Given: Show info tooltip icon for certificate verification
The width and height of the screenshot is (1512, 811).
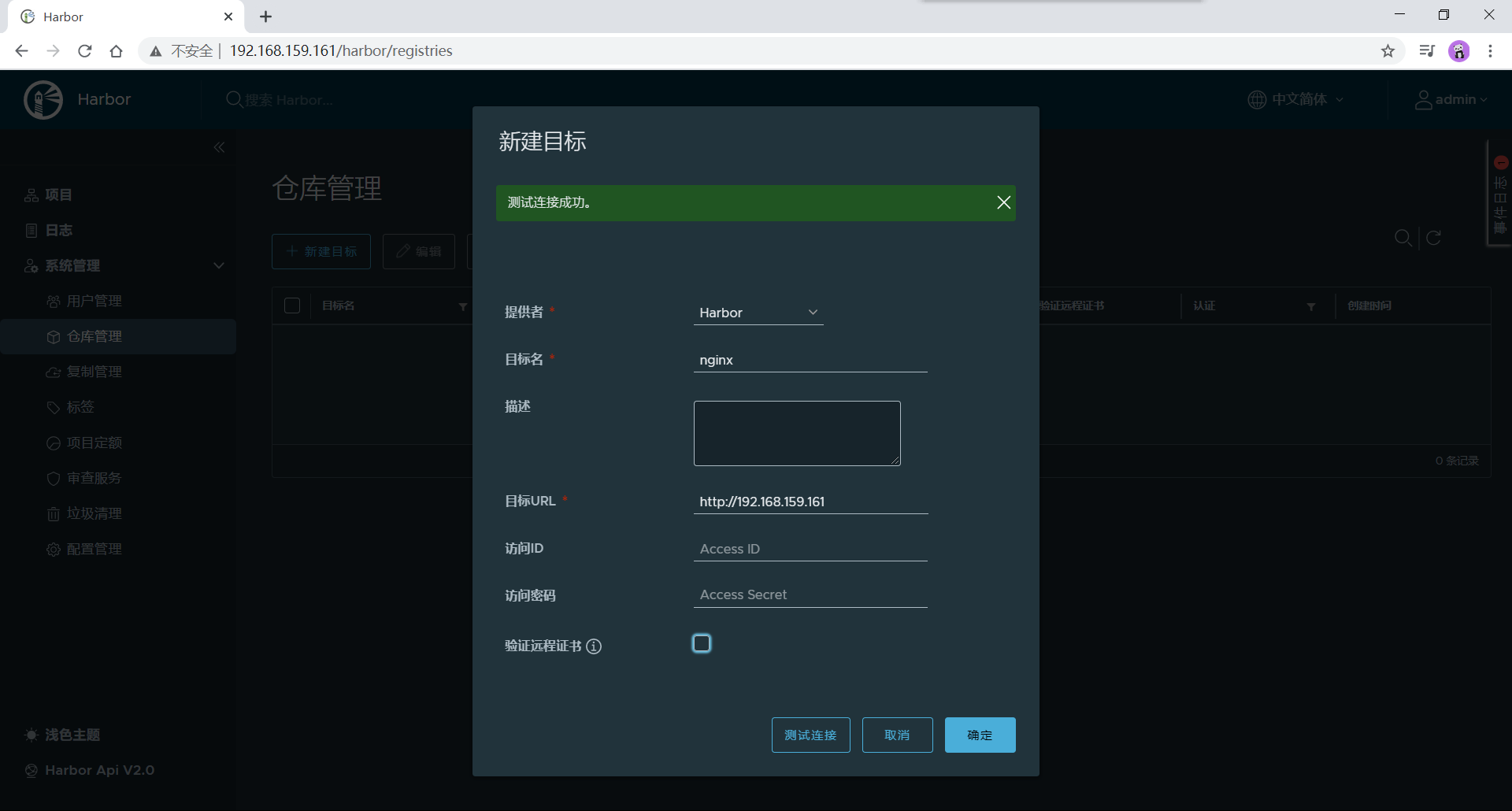Looking at the screenshot, I should tap(594, 646).
